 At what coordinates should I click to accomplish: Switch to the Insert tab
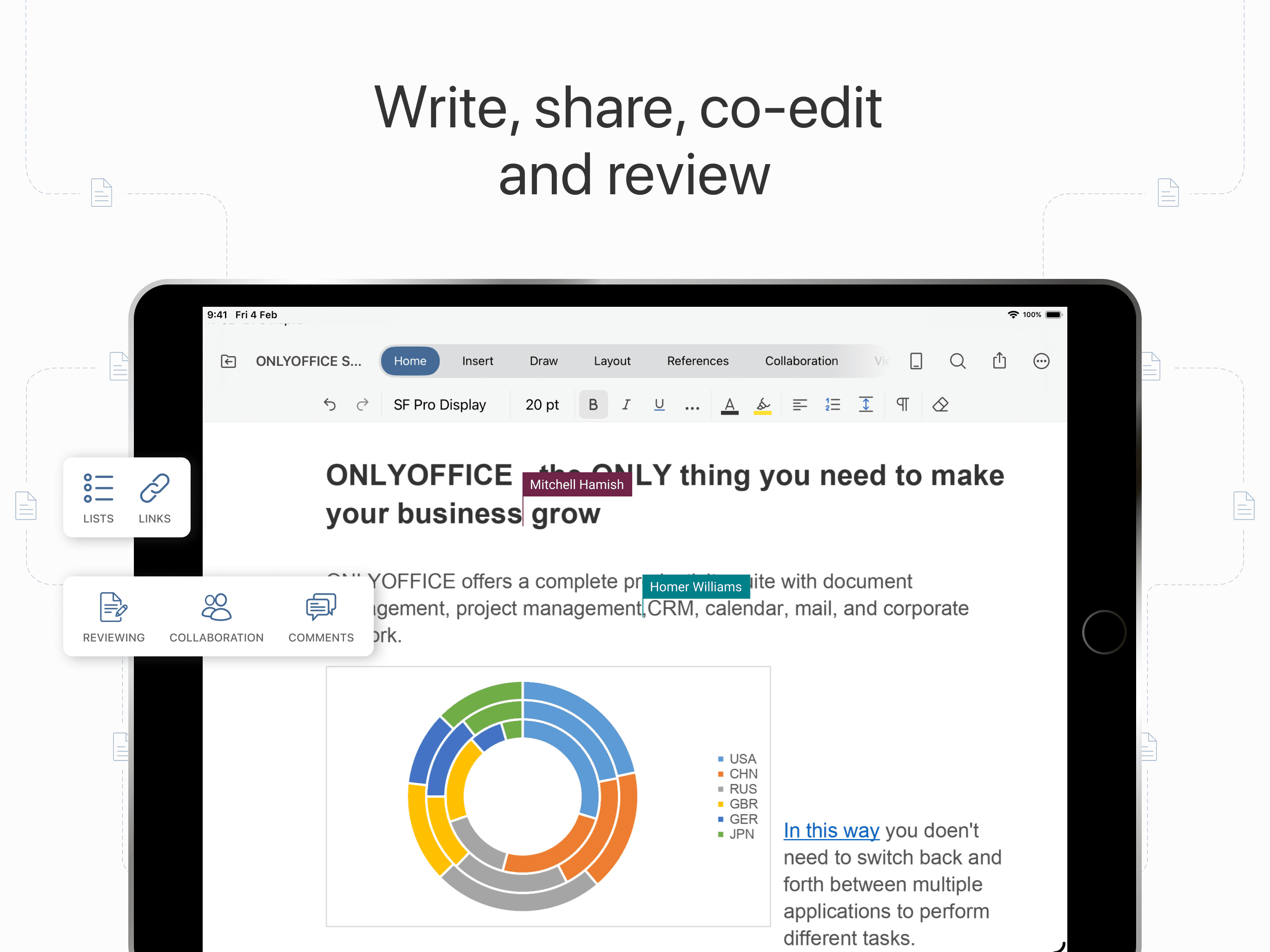[477, 361]
